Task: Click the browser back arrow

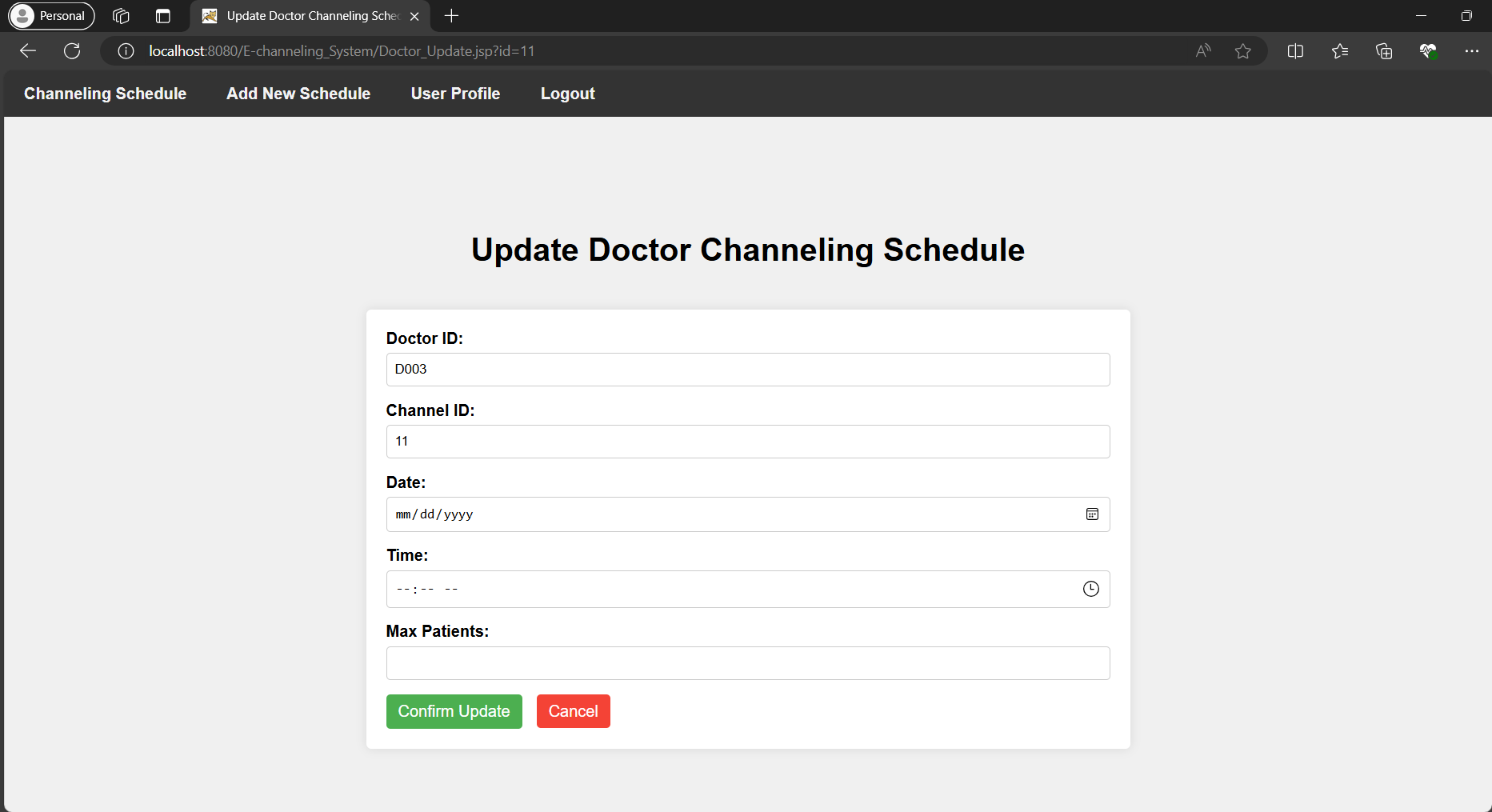Action: [28, 51]
